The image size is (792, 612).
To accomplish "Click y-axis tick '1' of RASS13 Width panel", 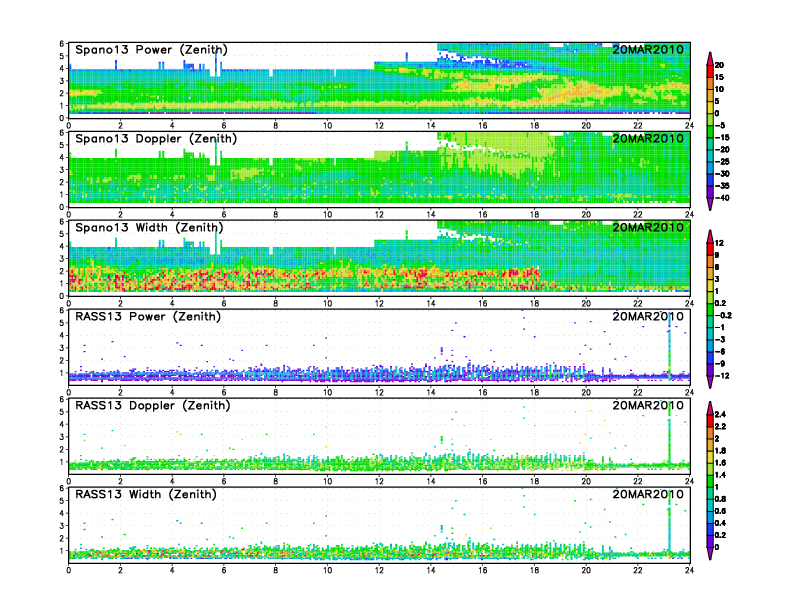I will tap(62, 551).
